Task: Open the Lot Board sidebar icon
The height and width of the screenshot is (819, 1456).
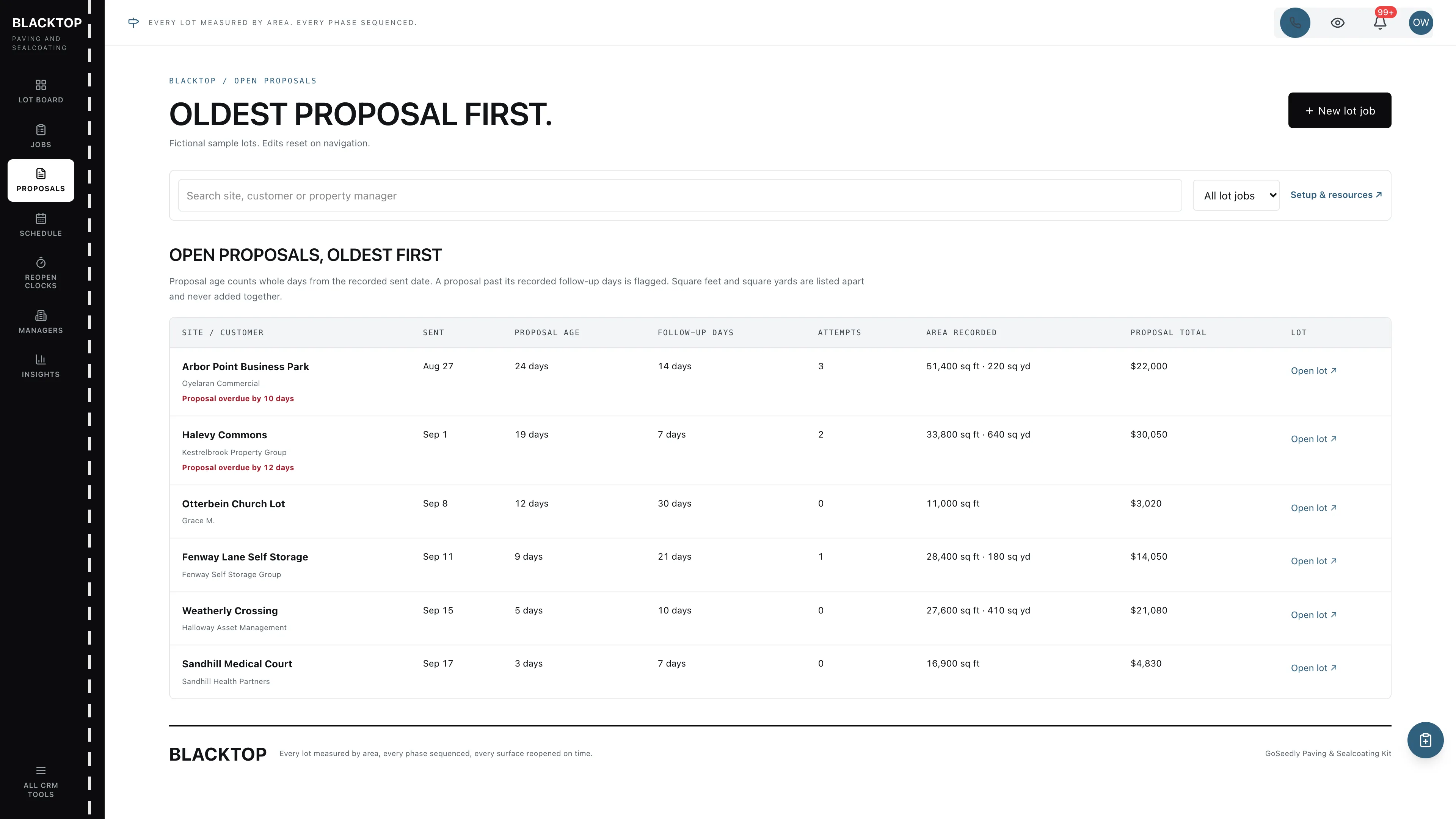Action: click(x=41, y=91)
